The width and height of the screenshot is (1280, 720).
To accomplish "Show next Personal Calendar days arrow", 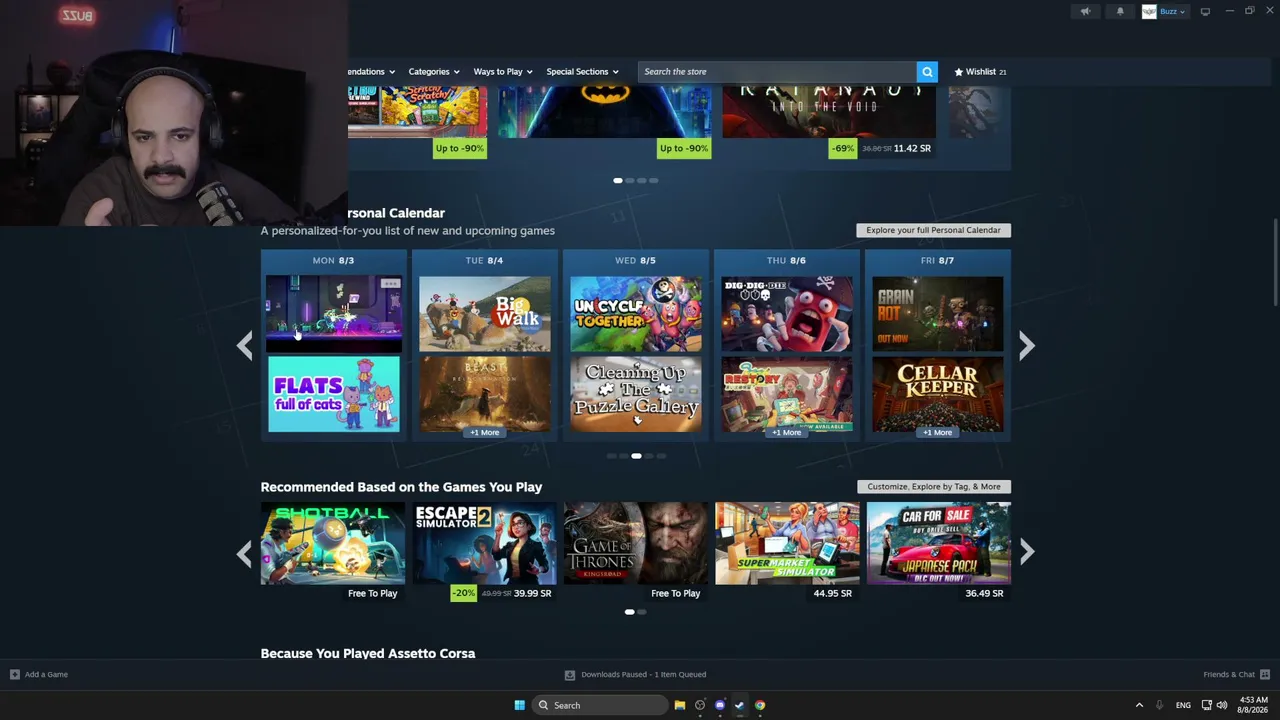I will tap(1027, 346).
